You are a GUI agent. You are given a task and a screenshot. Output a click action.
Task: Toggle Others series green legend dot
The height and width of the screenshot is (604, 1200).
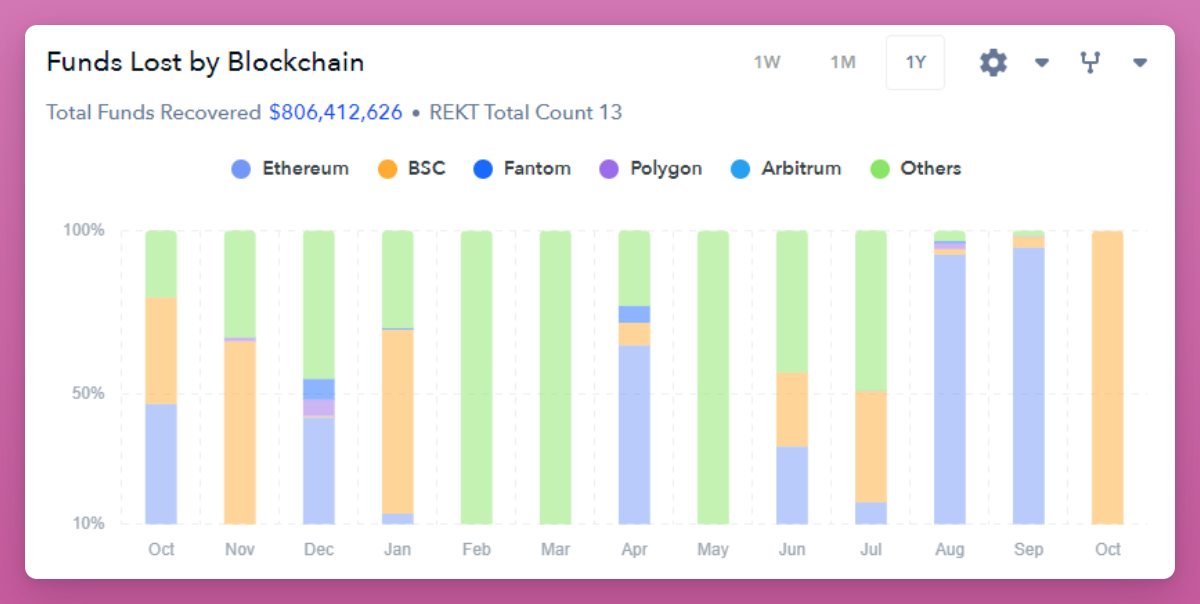pos(880,169)
